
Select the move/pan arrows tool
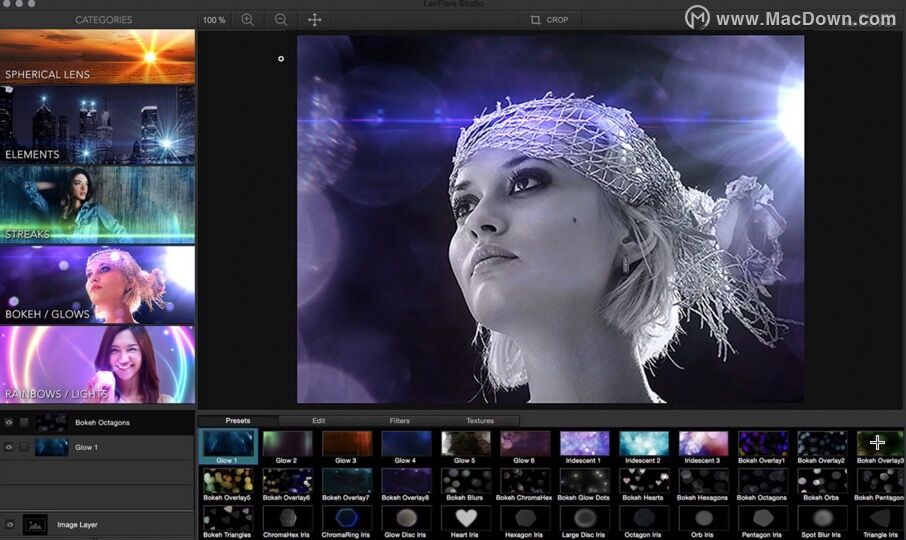[314, 20]
